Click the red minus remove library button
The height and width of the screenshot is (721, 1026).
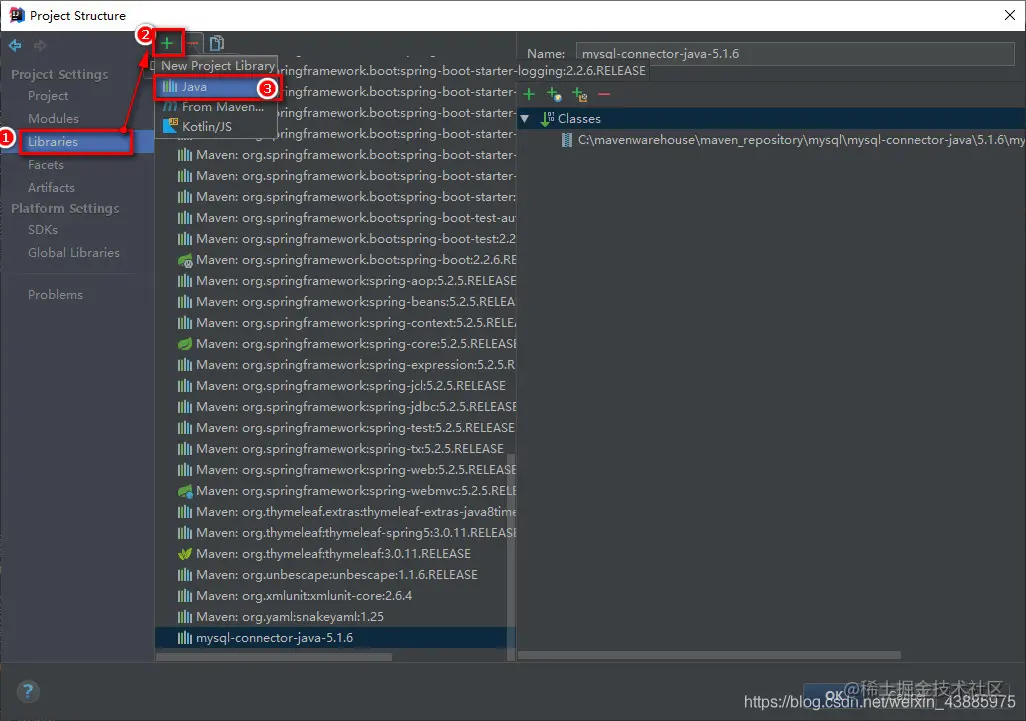[192, 44]
